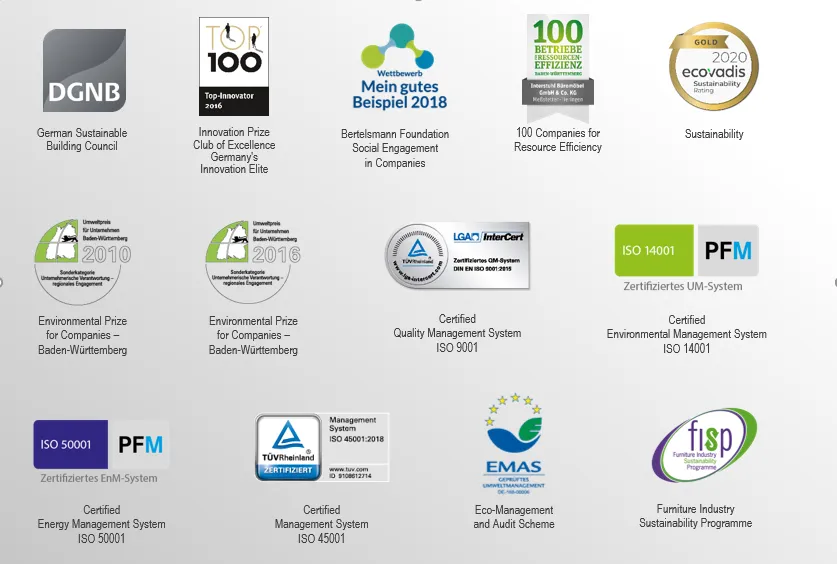Select the Mein gutes Beispiel 2018 logo
This screenshot has height=564, width=837.
398,67
